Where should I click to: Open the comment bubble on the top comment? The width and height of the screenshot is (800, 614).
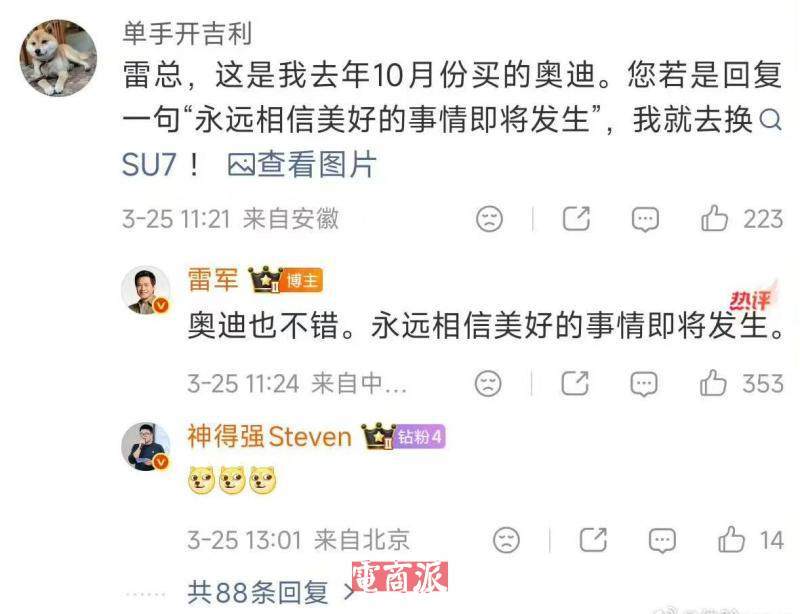[x=645, y=219]
